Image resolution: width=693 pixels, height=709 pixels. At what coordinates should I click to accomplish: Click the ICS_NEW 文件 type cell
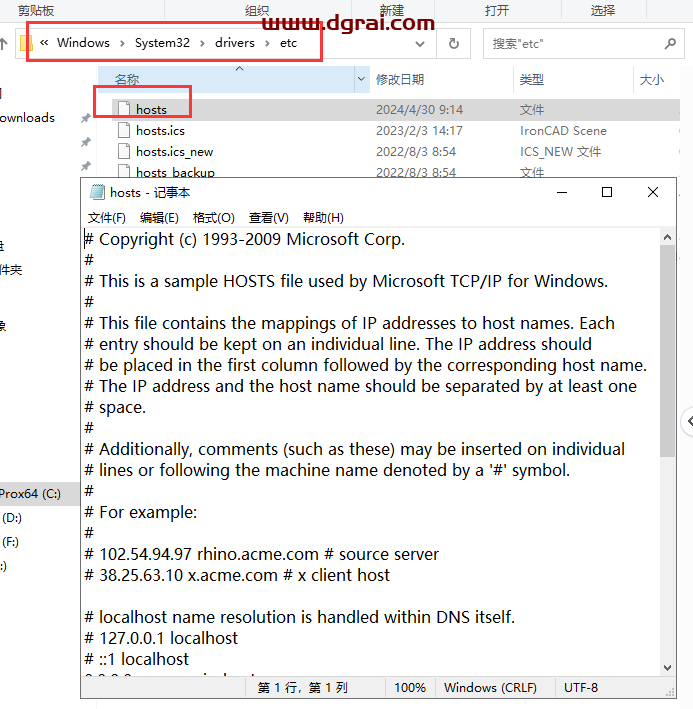[560, 151]
